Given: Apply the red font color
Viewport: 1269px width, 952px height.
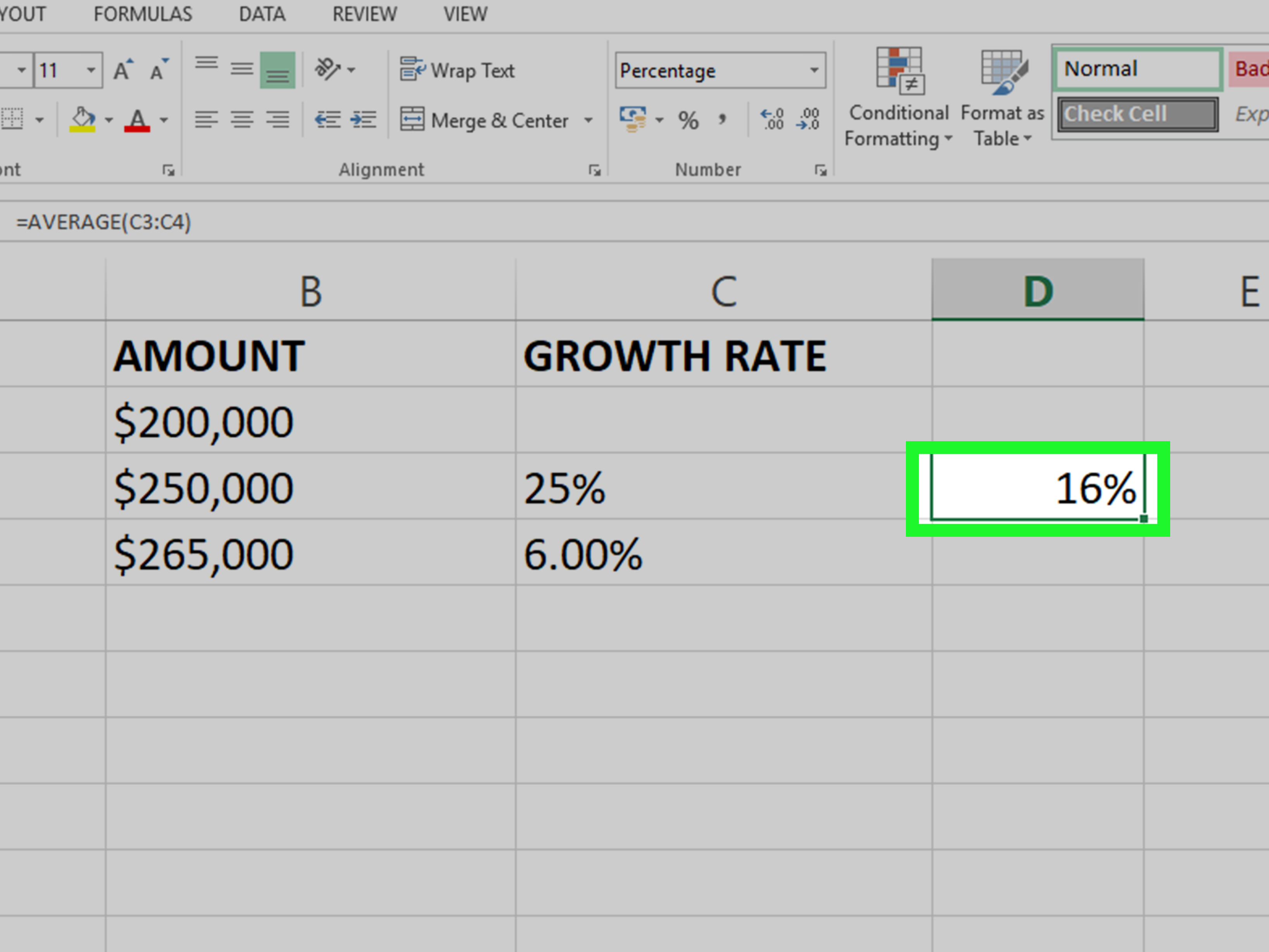Looking at the screenshot, I should coord(137,120).
